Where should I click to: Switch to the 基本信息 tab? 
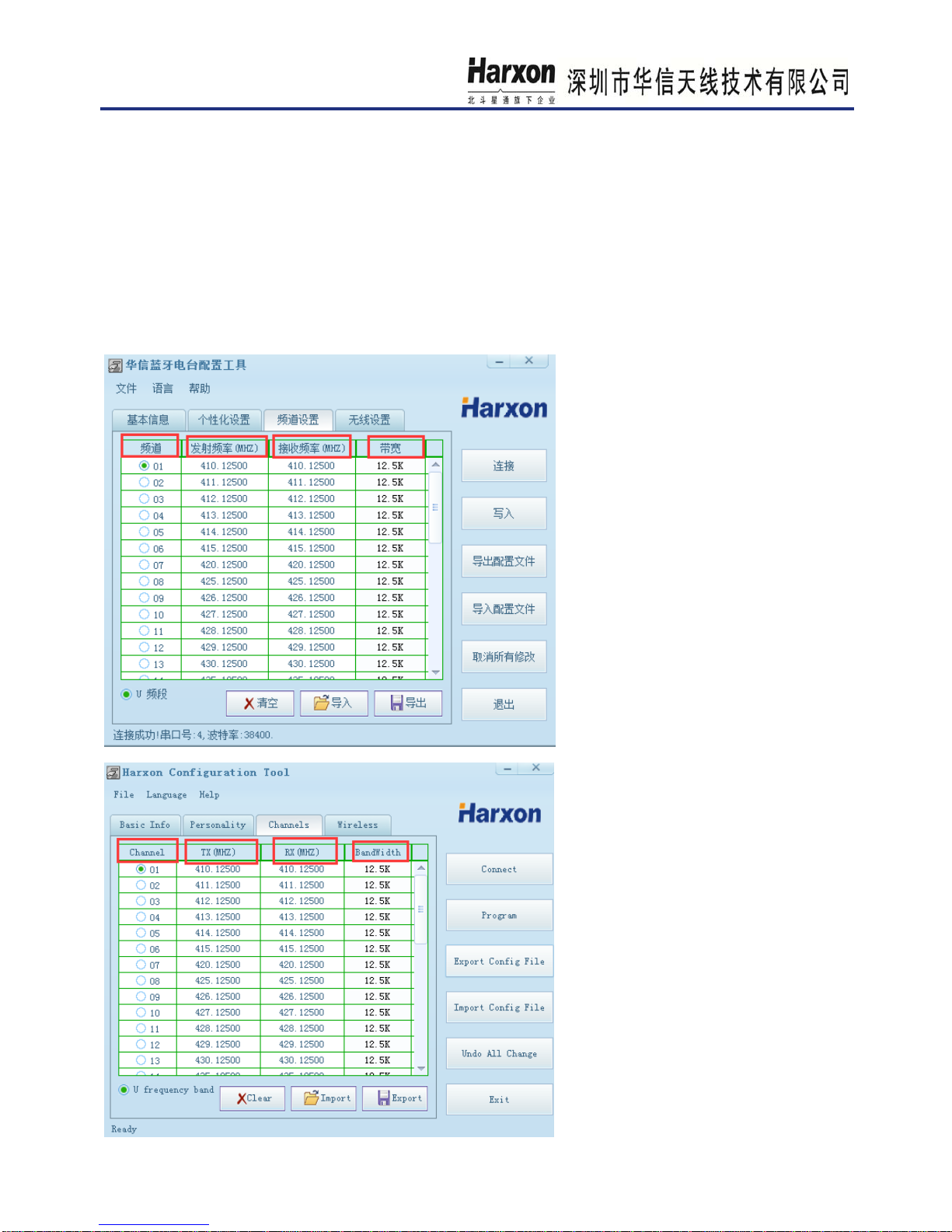click(148, 420)
